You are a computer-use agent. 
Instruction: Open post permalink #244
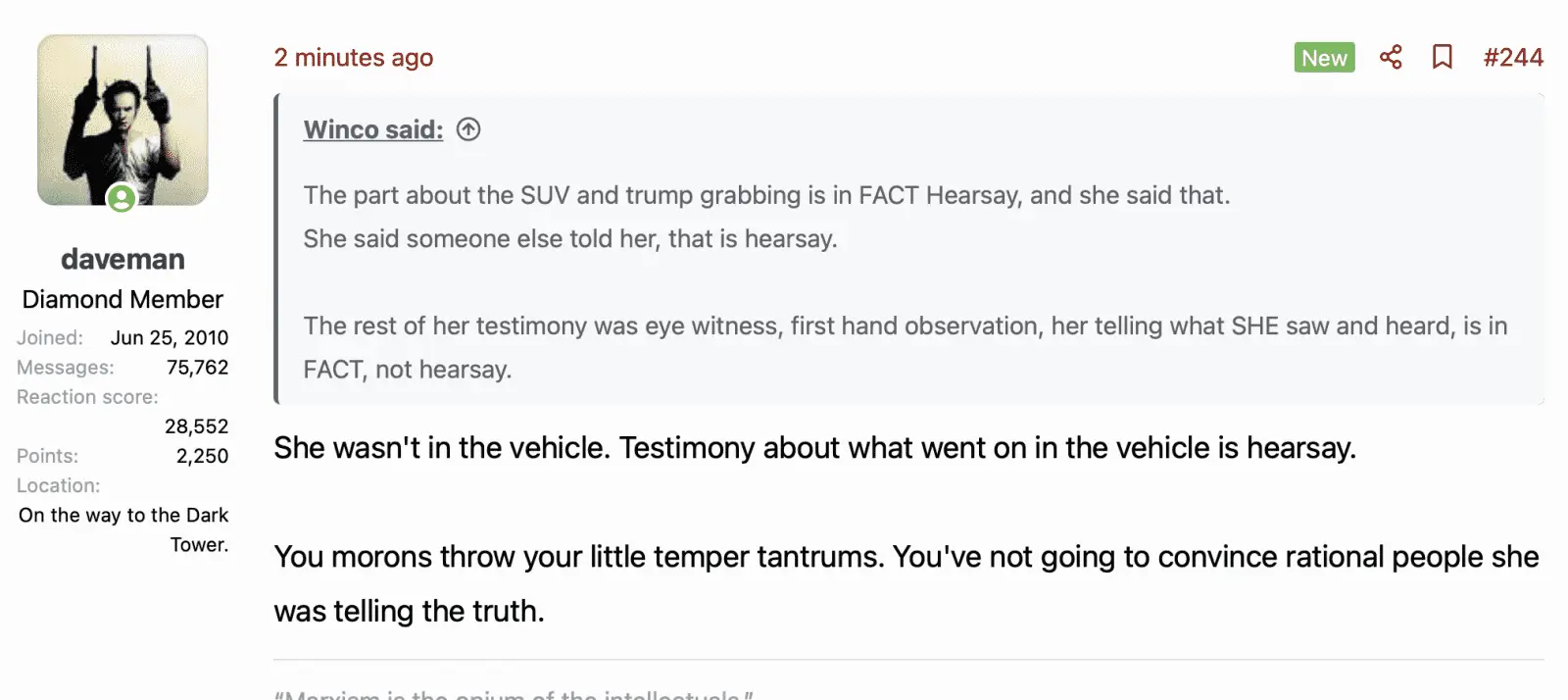click(x=1513, y=58)
